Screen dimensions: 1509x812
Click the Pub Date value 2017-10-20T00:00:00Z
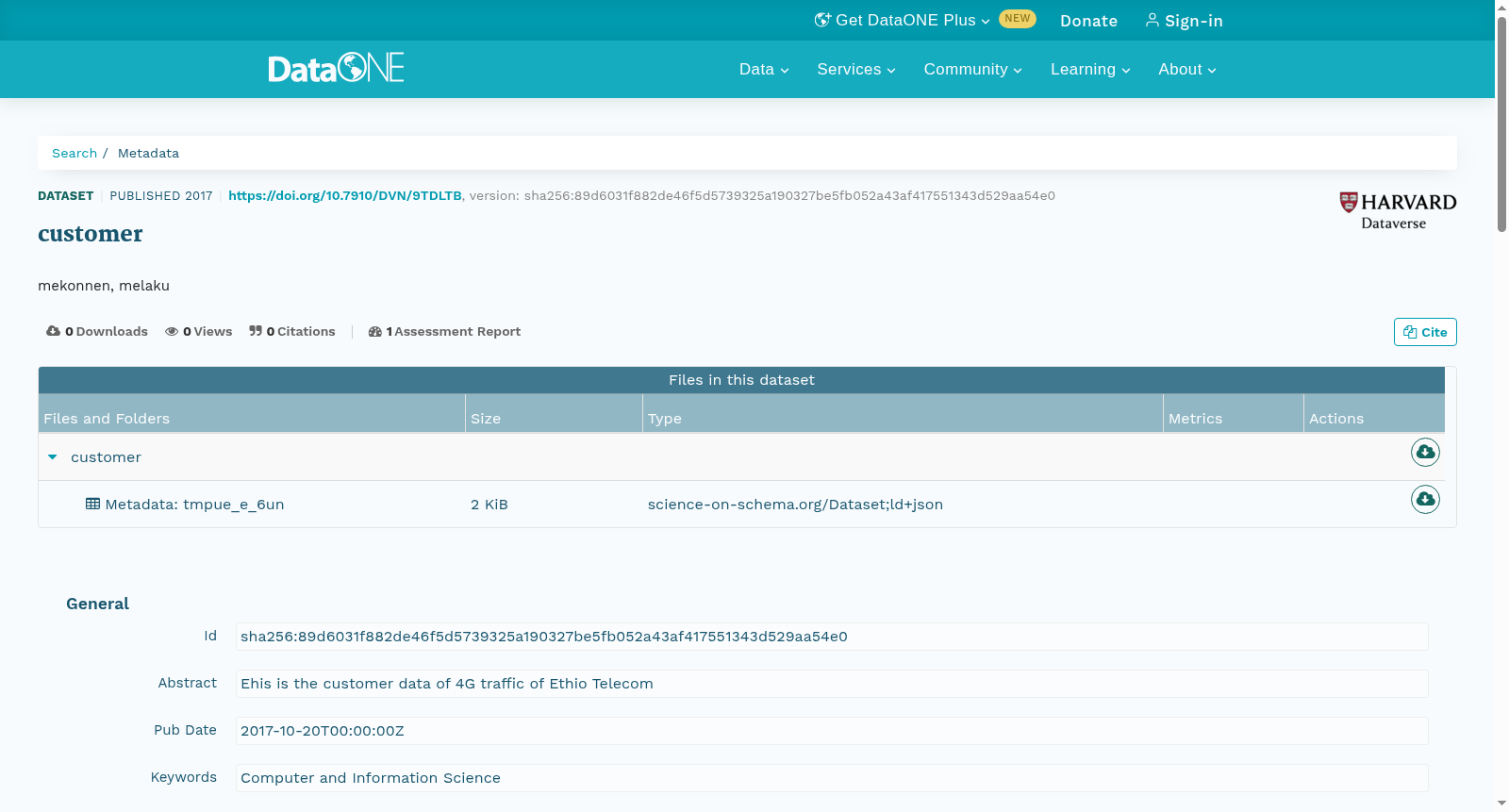tap(832, 731)
